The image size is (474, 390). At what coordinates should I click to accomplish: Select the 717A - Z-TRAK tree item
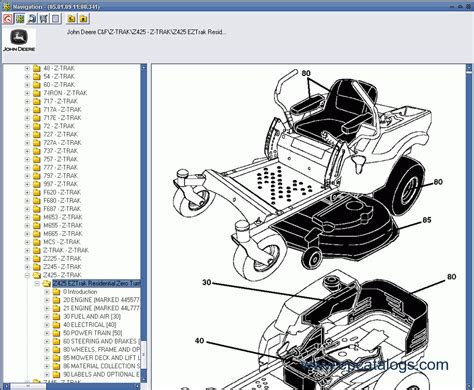coord(62,110)
